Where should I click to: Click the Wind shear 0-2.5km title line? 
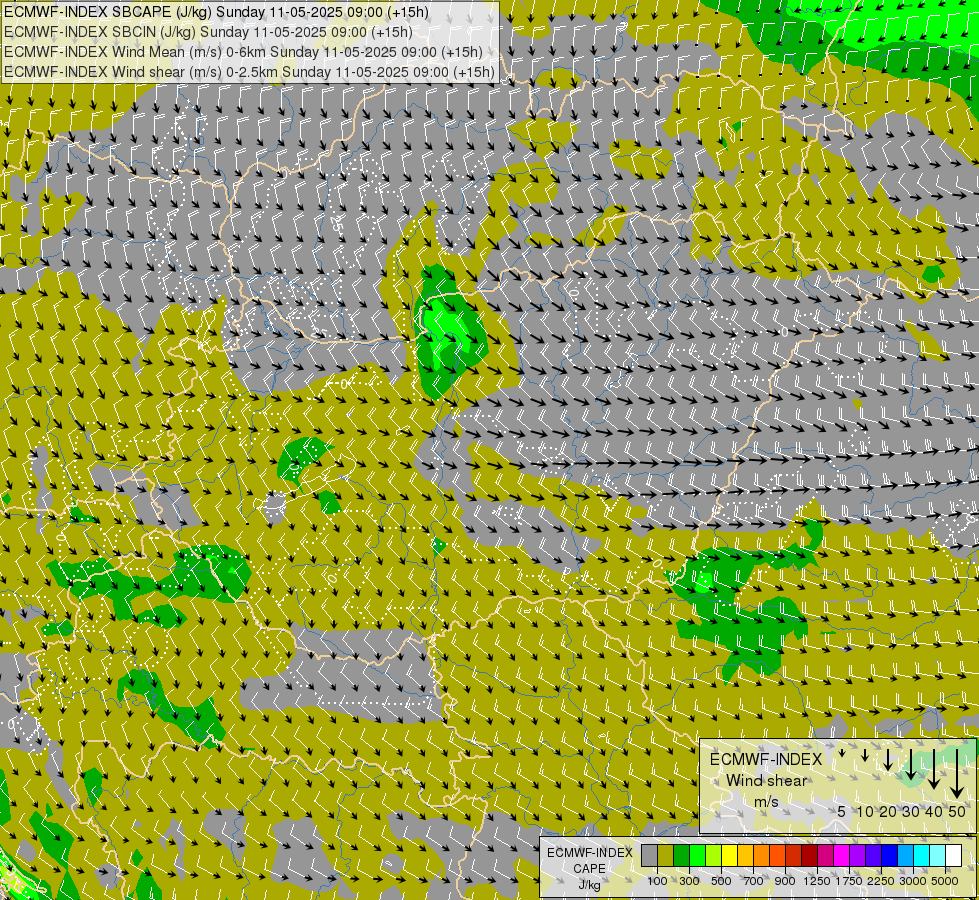(x=249, y=72)
